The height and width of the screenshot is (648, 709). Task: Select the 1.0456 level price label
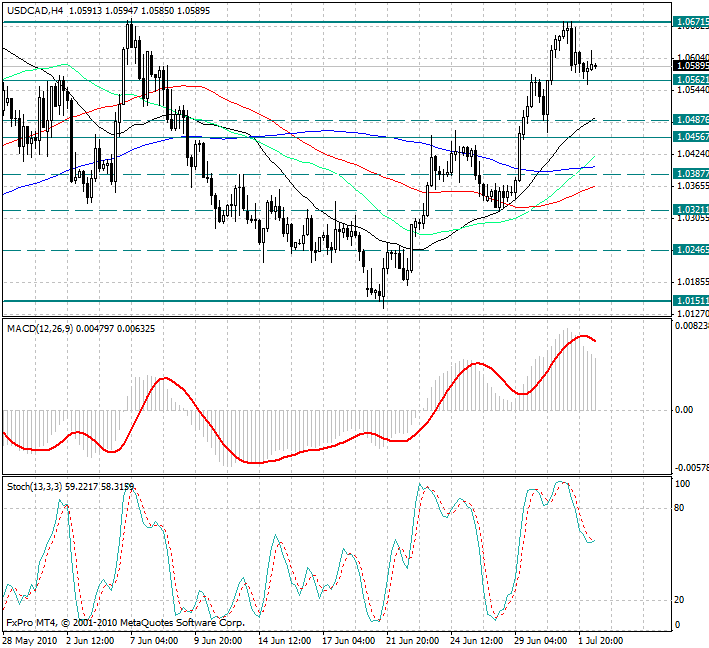[688, 136]
